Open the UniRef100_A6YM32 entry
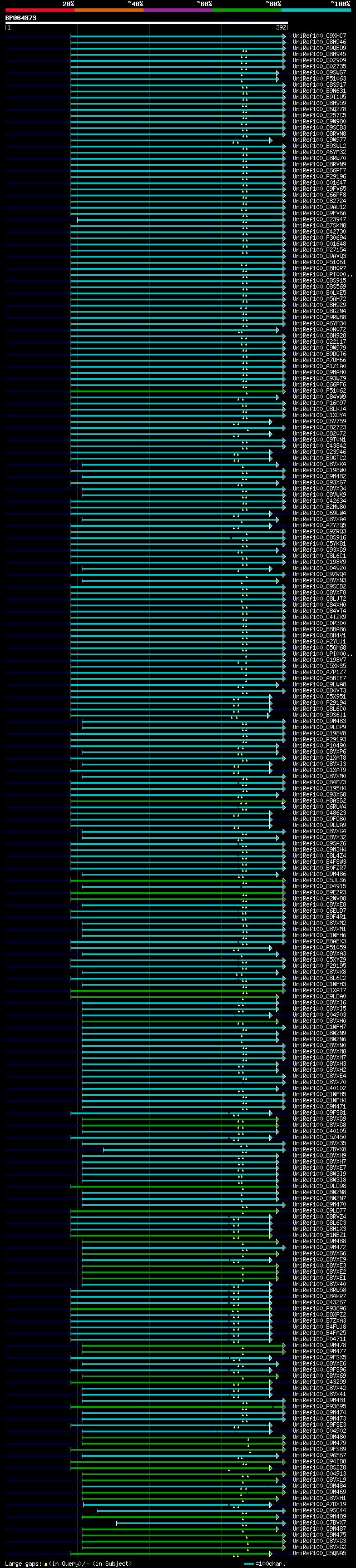356x1568 pixels. pos(319,152)
